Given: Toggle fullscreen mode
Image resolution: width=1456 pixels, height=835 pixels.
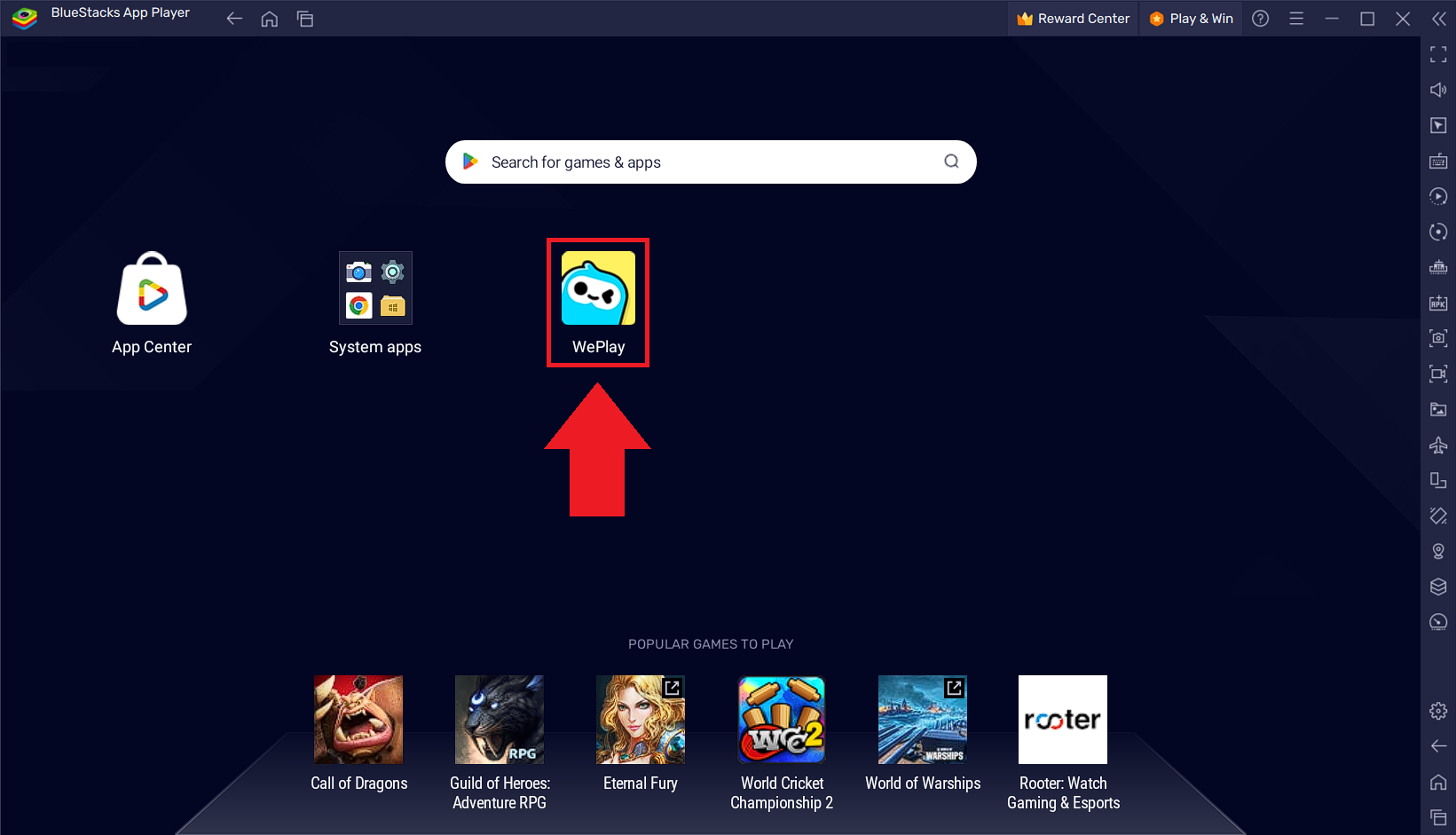Looking at the screenshot, I should pyautogui.click(x=1437, y=53).
